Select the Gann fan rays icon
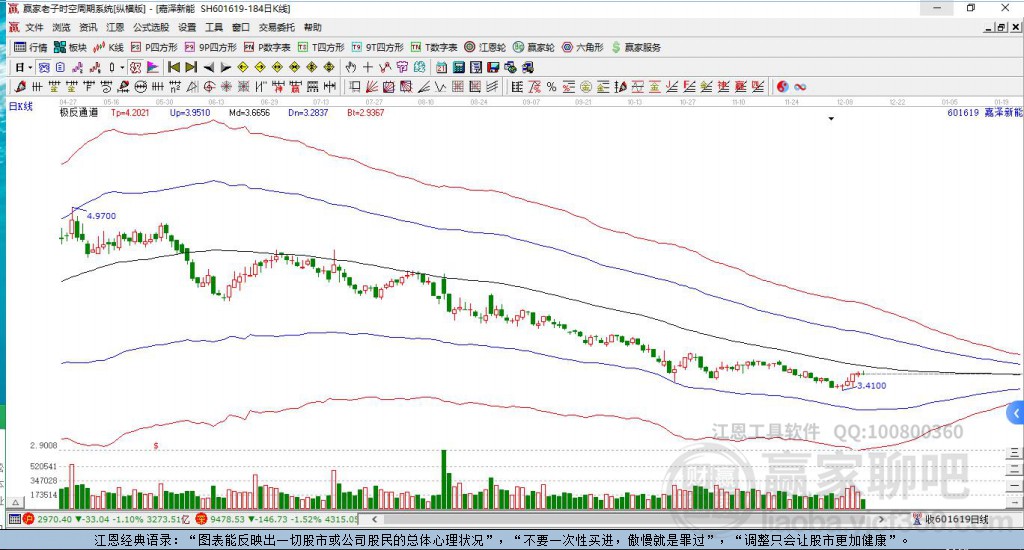 point(372,87)
